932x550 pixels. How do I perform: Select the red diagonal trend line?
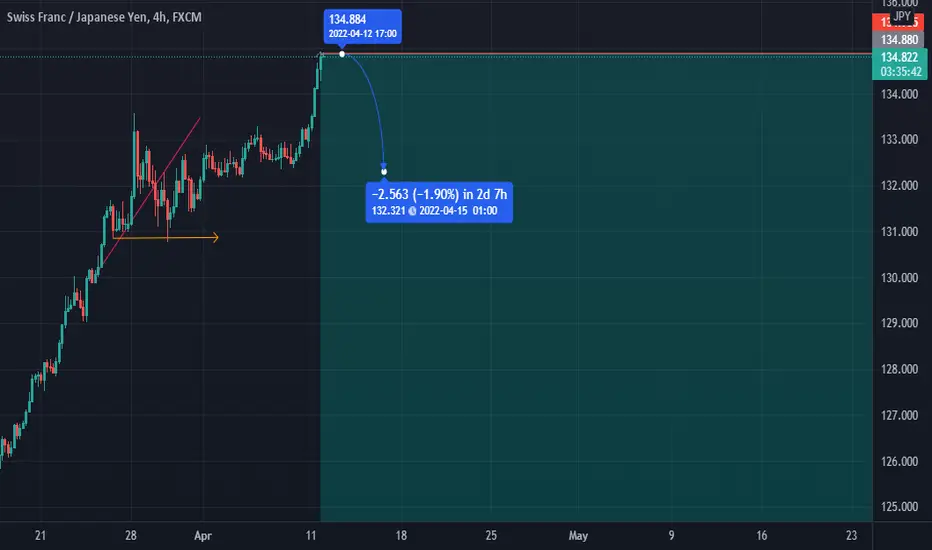(151, 191)
